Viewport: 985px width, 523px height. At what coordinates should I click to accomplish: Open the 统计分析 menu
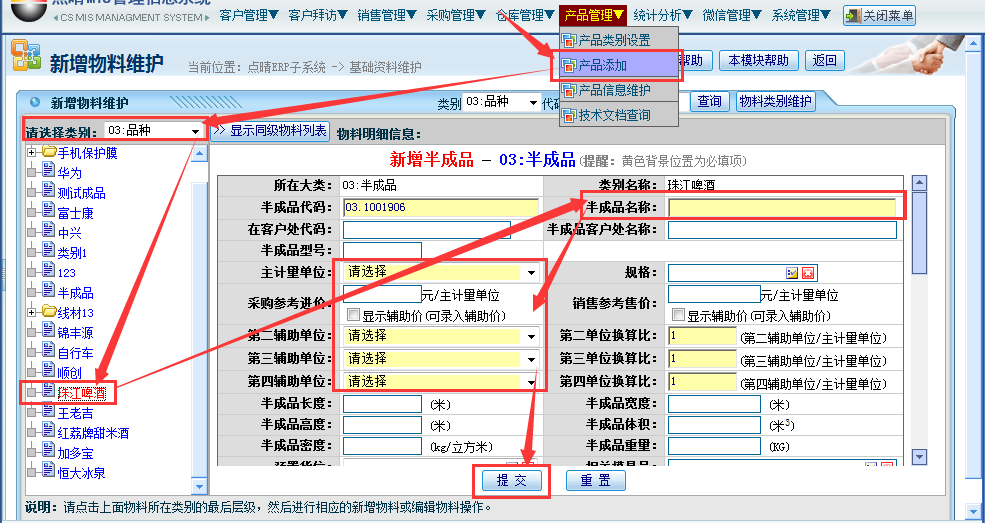tap(663, 15)
